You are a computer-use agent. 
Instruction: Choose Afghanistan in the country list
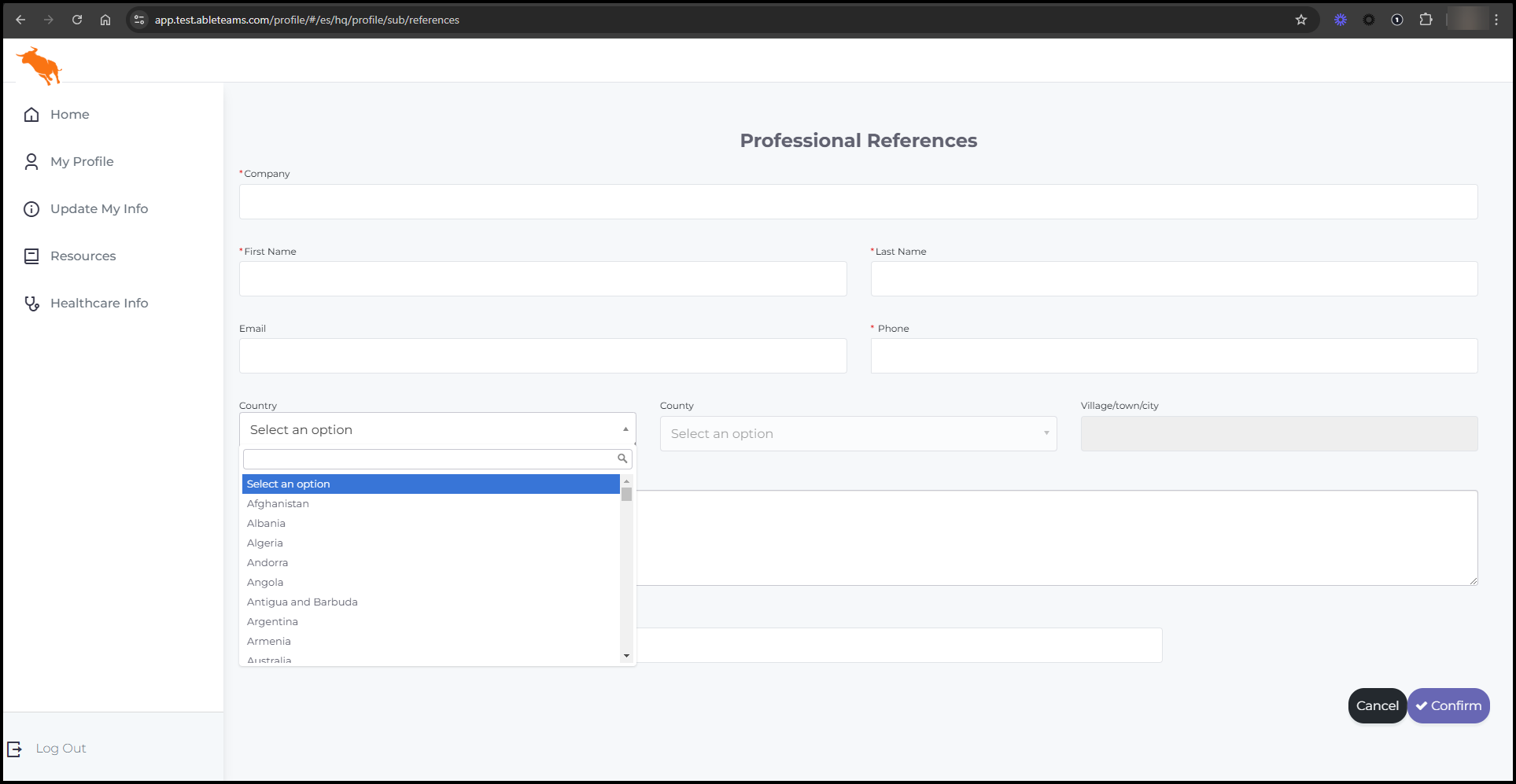(x=278, y=504)
